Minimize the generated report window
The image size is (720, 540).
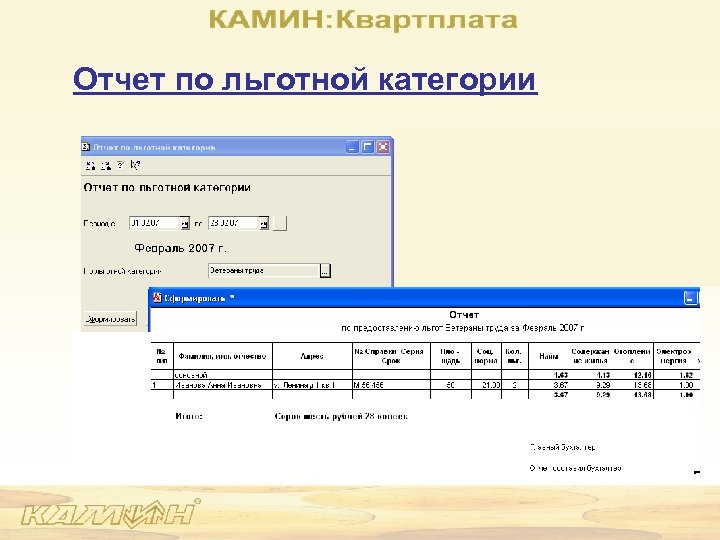pyautogui.click(x=691, y=298)
